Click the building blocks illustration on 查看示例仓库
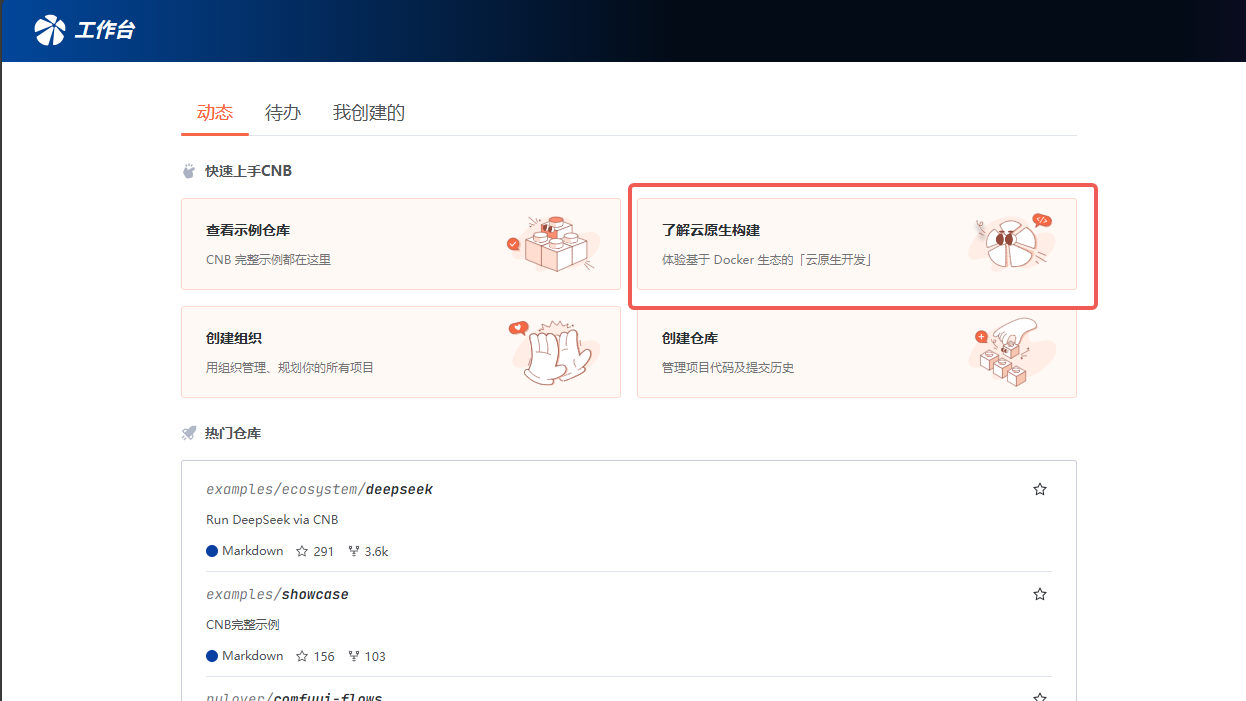The height and width of the screenshot is (701, 1246). 553,243
